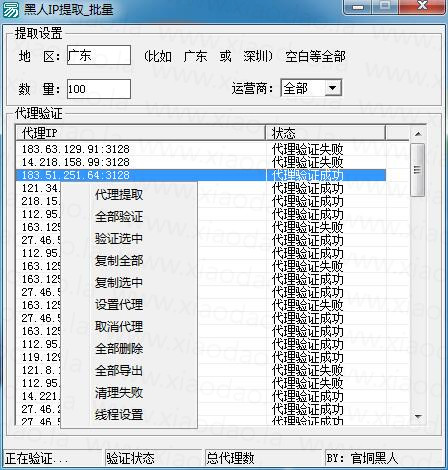Click the scroll down arrow of list
Viewport: 448px width, 470px height.
[418, 417]
